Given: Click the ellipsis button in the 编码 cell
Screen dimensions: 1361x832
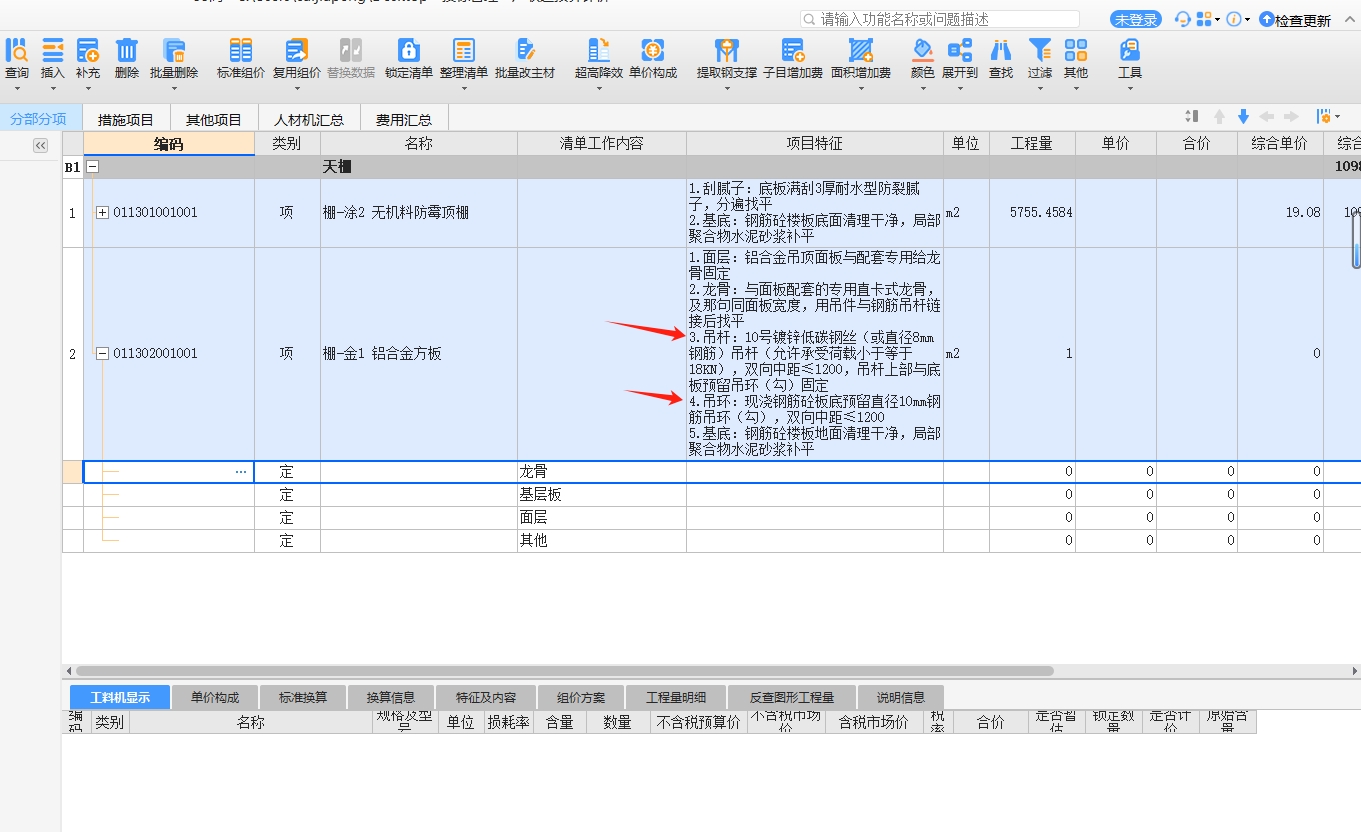Looking at the screenshot, I should 240,471.
